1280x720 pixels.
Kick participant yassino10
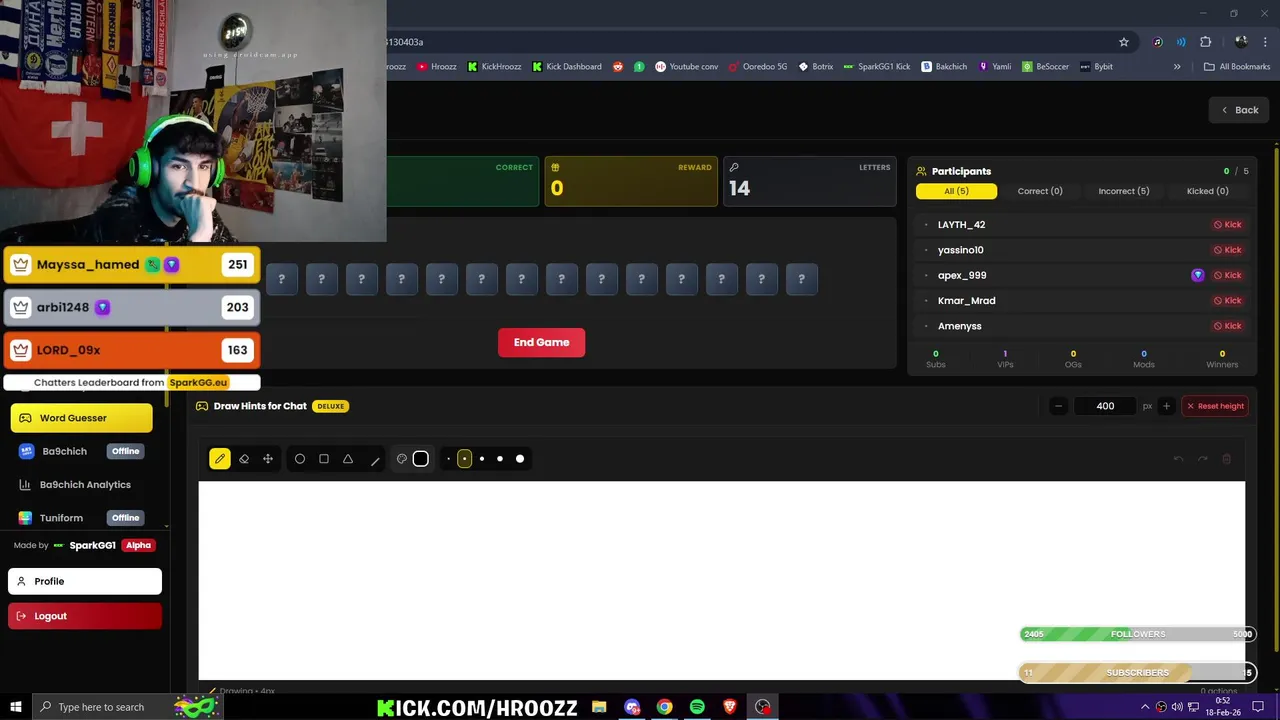coord(1227,250)
